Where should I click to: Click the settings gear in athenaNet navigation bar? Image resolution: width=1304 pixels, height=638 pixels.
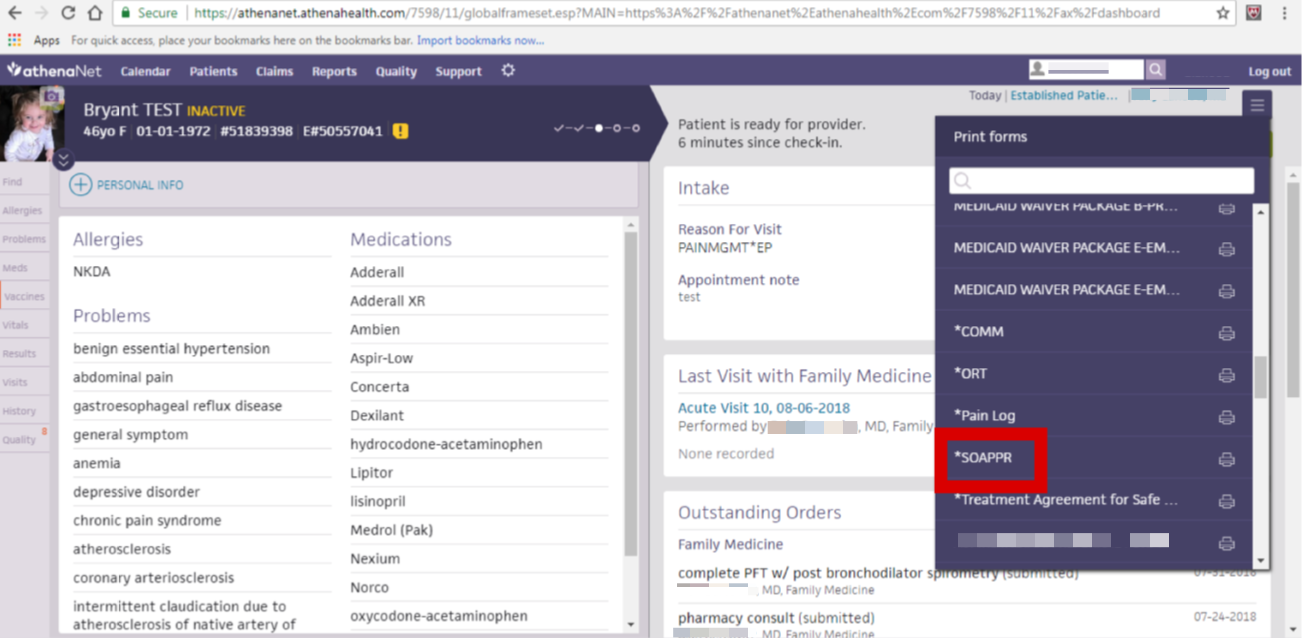pyautogui.click(x=508, y=71)
